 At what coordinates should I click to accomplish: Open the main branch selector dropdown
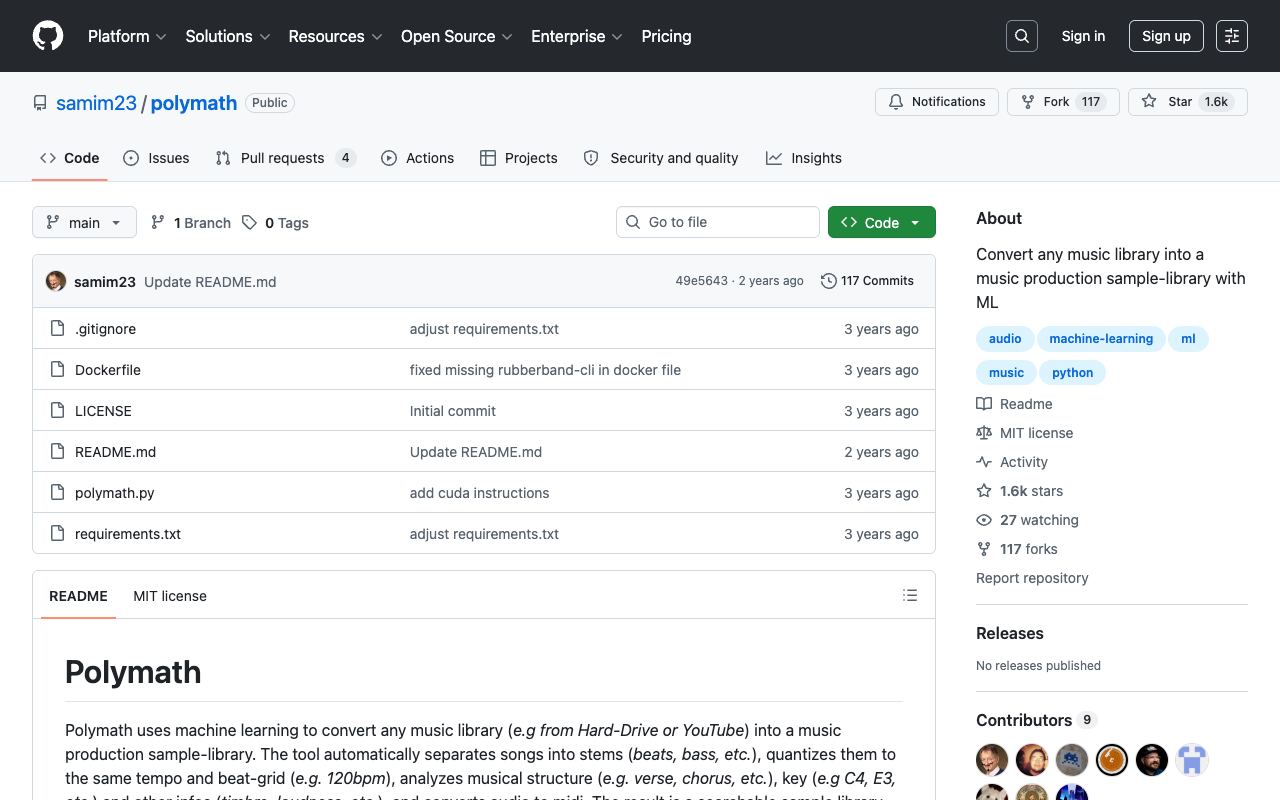click(84, 222)
